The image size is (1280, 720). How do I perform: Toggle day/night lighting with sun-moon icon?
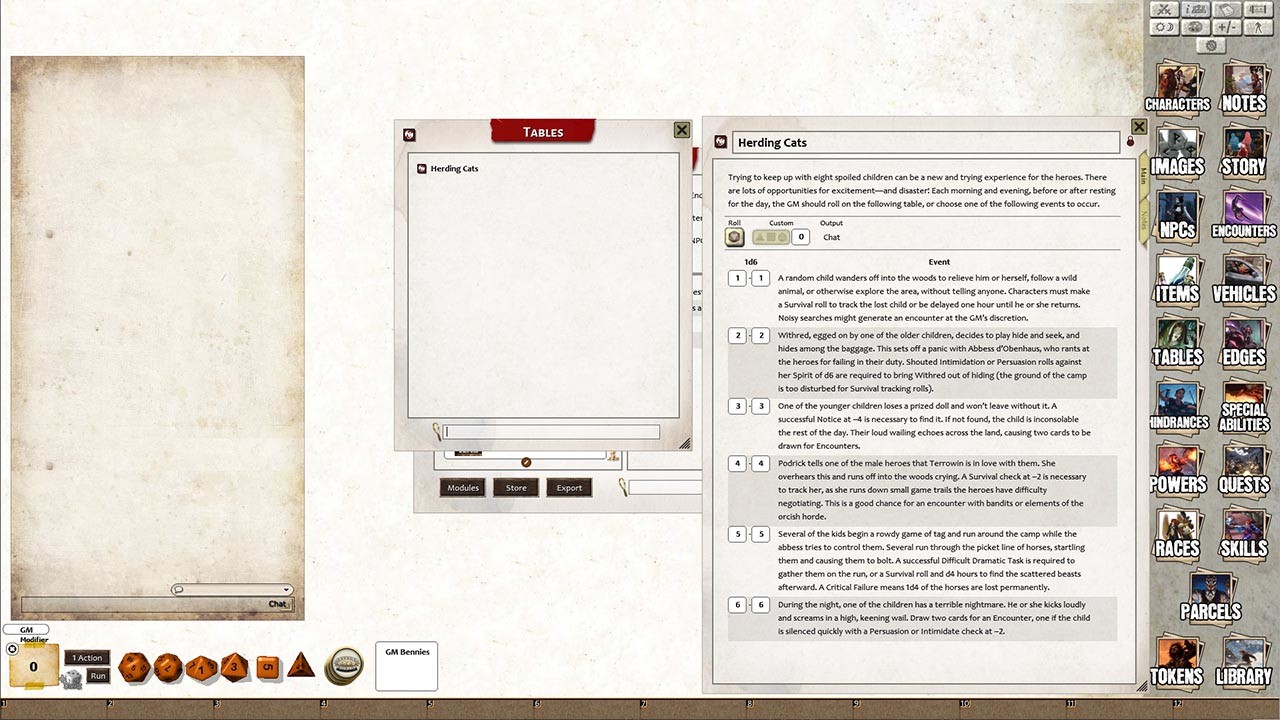point(1164,27)
